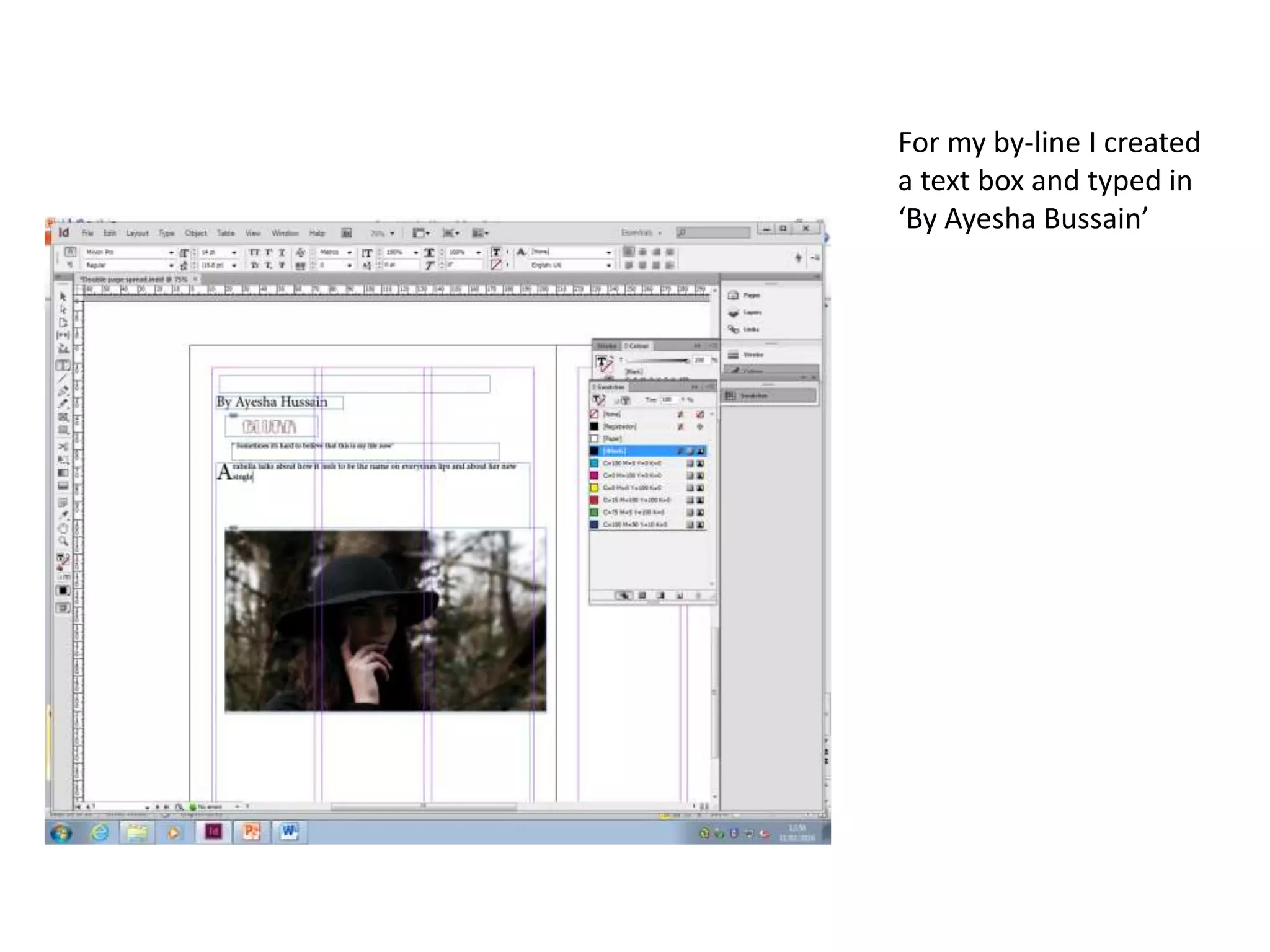Viewport: 1270px width, 952px height.
Task: Open the font size dropdown
Action: click(234, 252)
